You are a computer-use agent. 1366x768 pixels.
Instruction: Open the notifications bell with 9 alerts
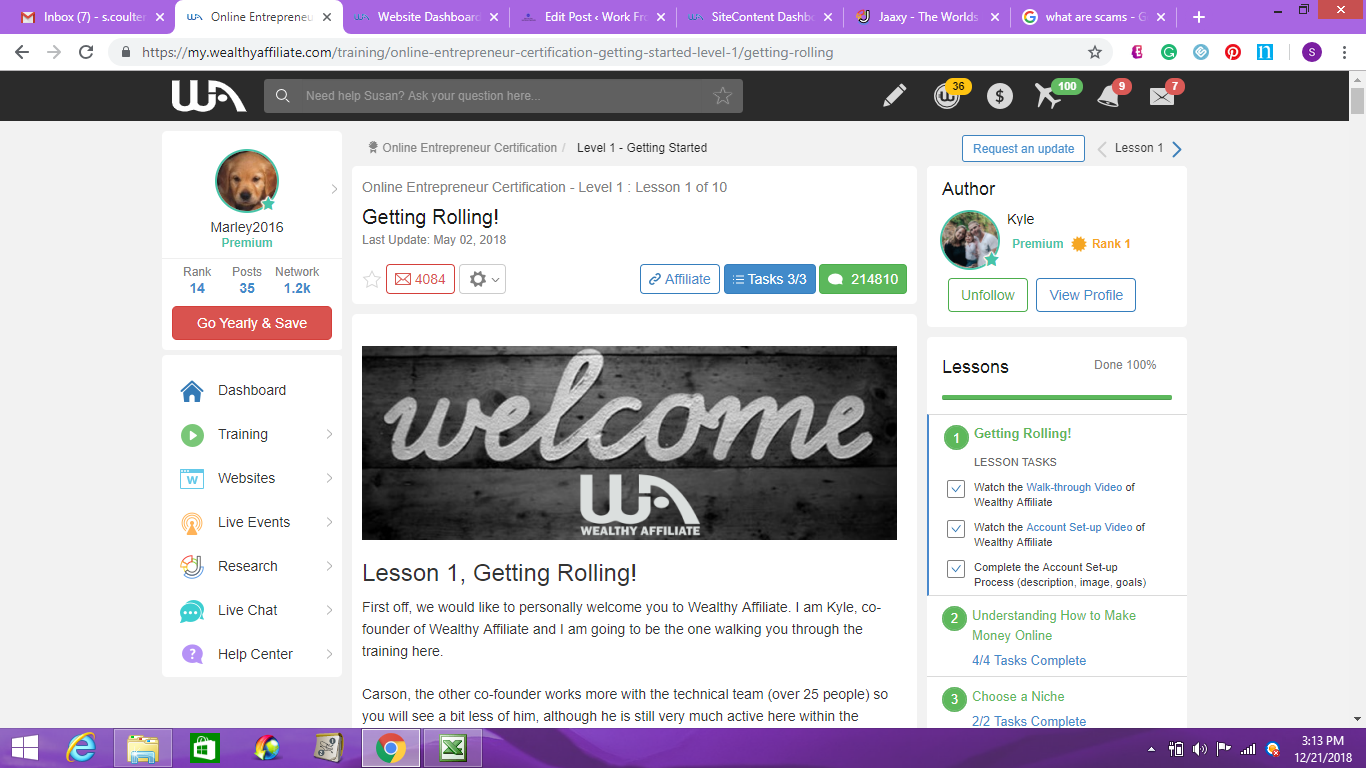point(1107,96)
